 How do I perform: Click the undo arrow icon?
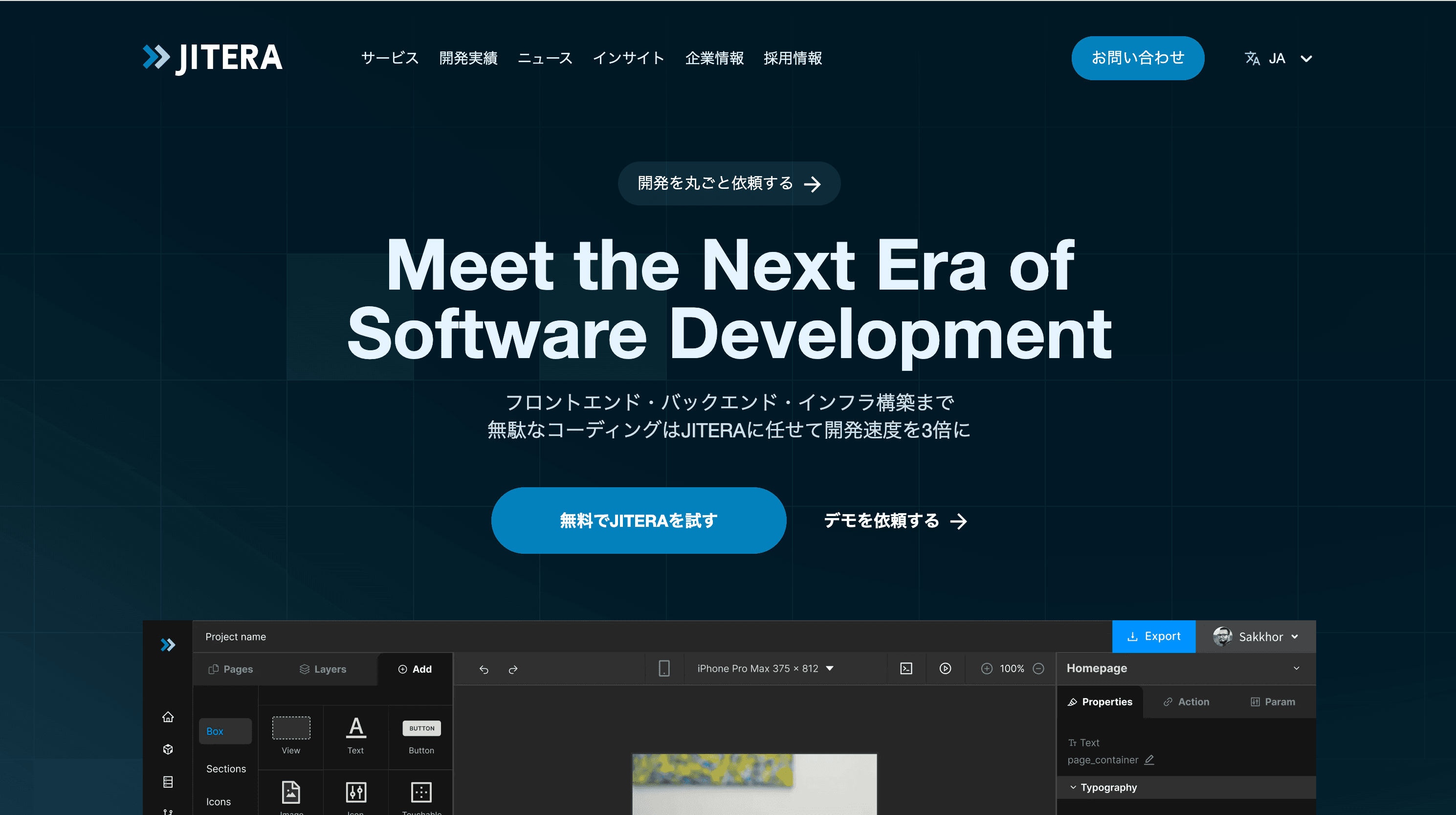click(484, 669)
